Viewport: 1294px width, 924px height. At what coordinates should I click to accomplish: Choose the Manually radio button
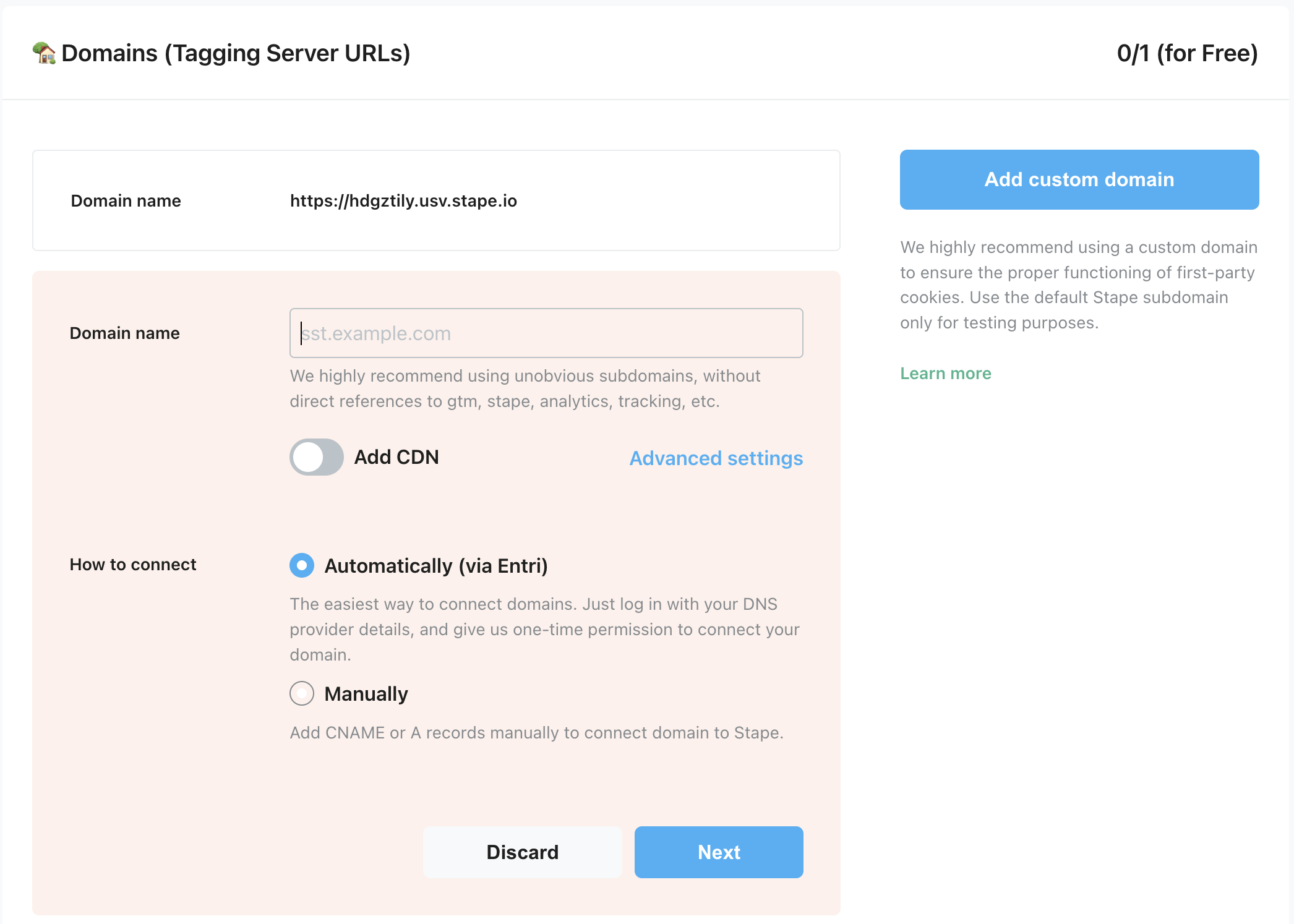pyautogui.click(x=302, y=693)
